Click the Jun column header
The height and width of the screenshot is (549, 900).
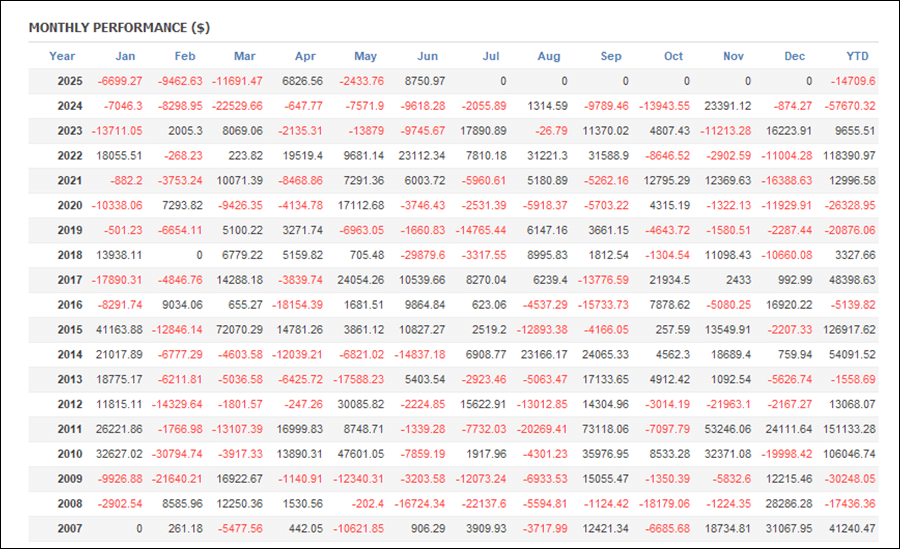[x=427, y=56]
